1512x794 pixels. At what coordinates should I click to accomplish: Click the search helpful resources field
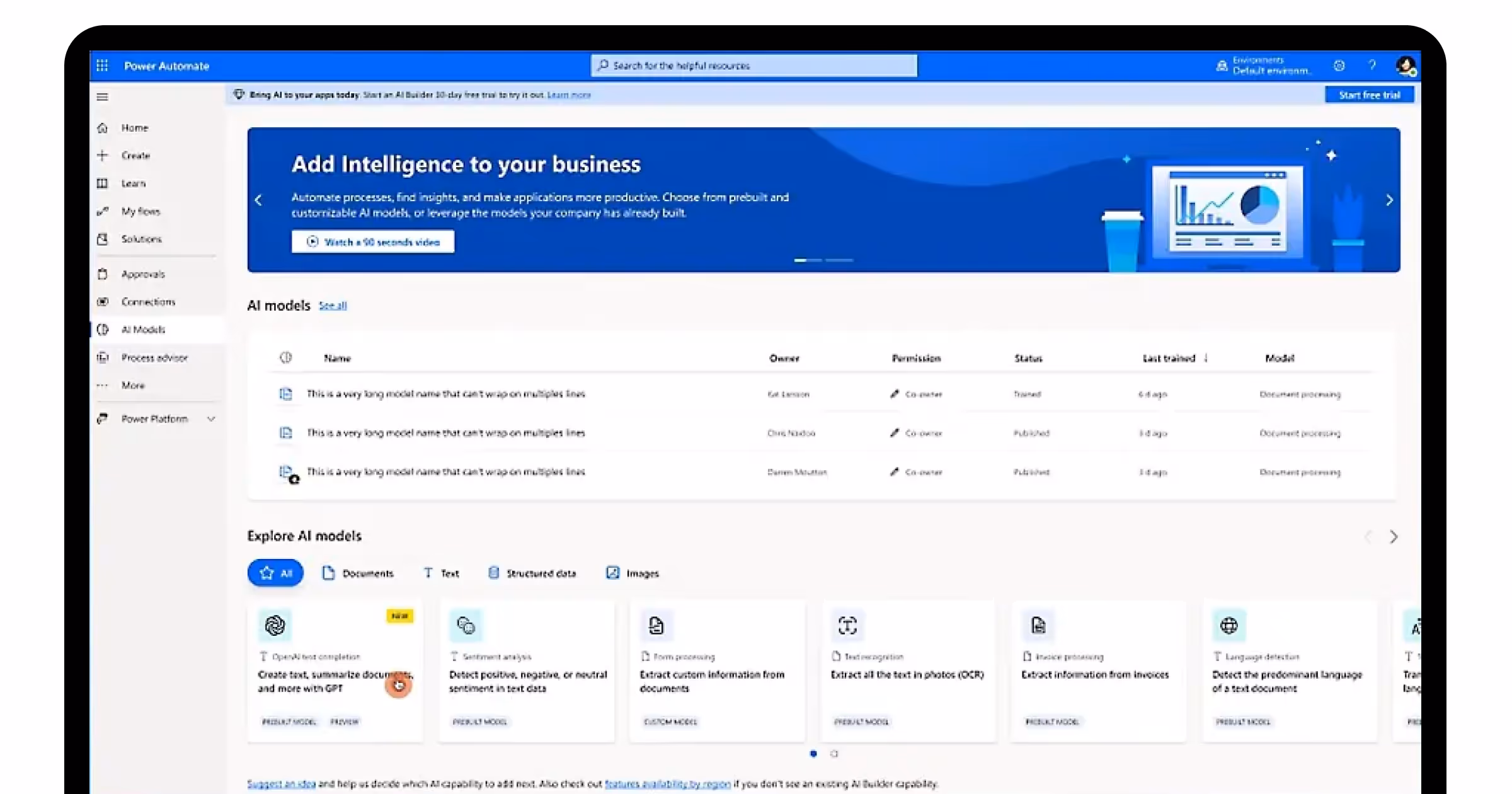753,66
